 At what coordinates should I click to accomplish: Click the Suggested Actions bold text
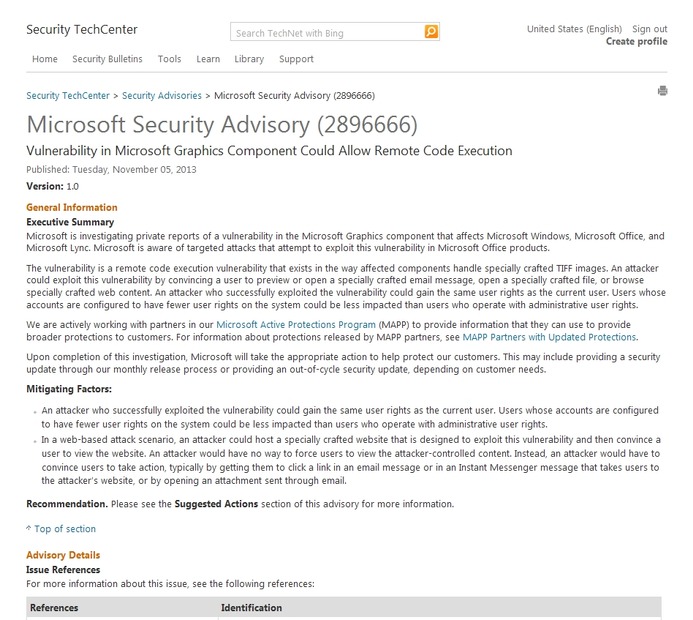(216, 504)
